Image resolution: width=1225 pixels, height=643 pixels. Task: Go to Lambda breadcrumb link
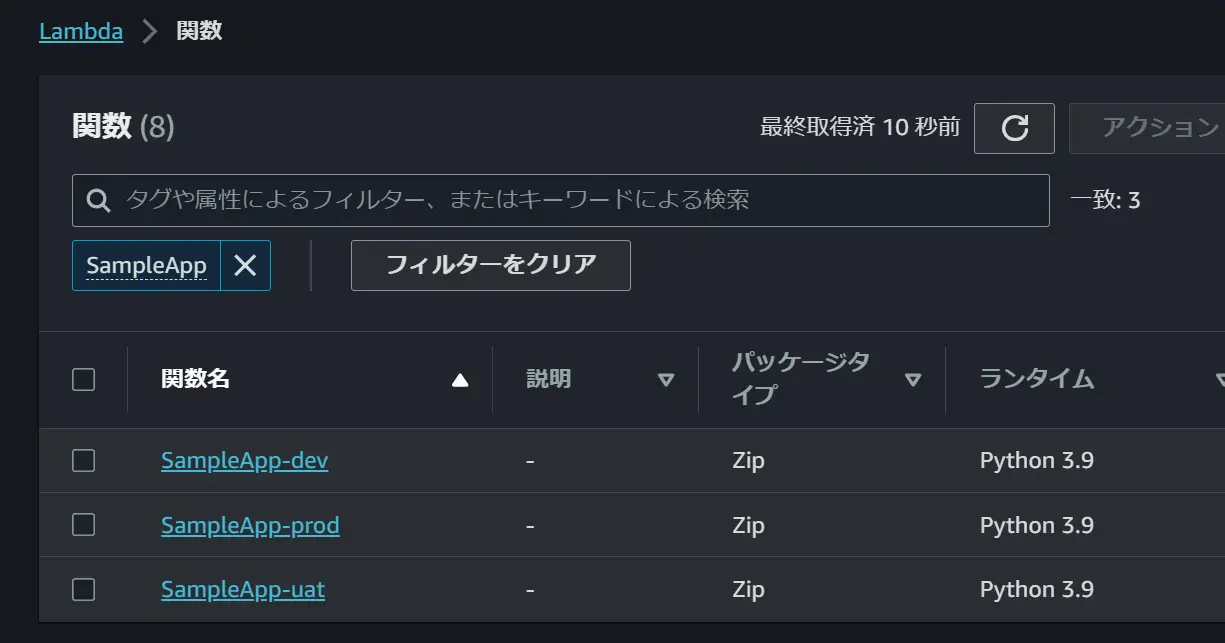(x=81, y=31)
